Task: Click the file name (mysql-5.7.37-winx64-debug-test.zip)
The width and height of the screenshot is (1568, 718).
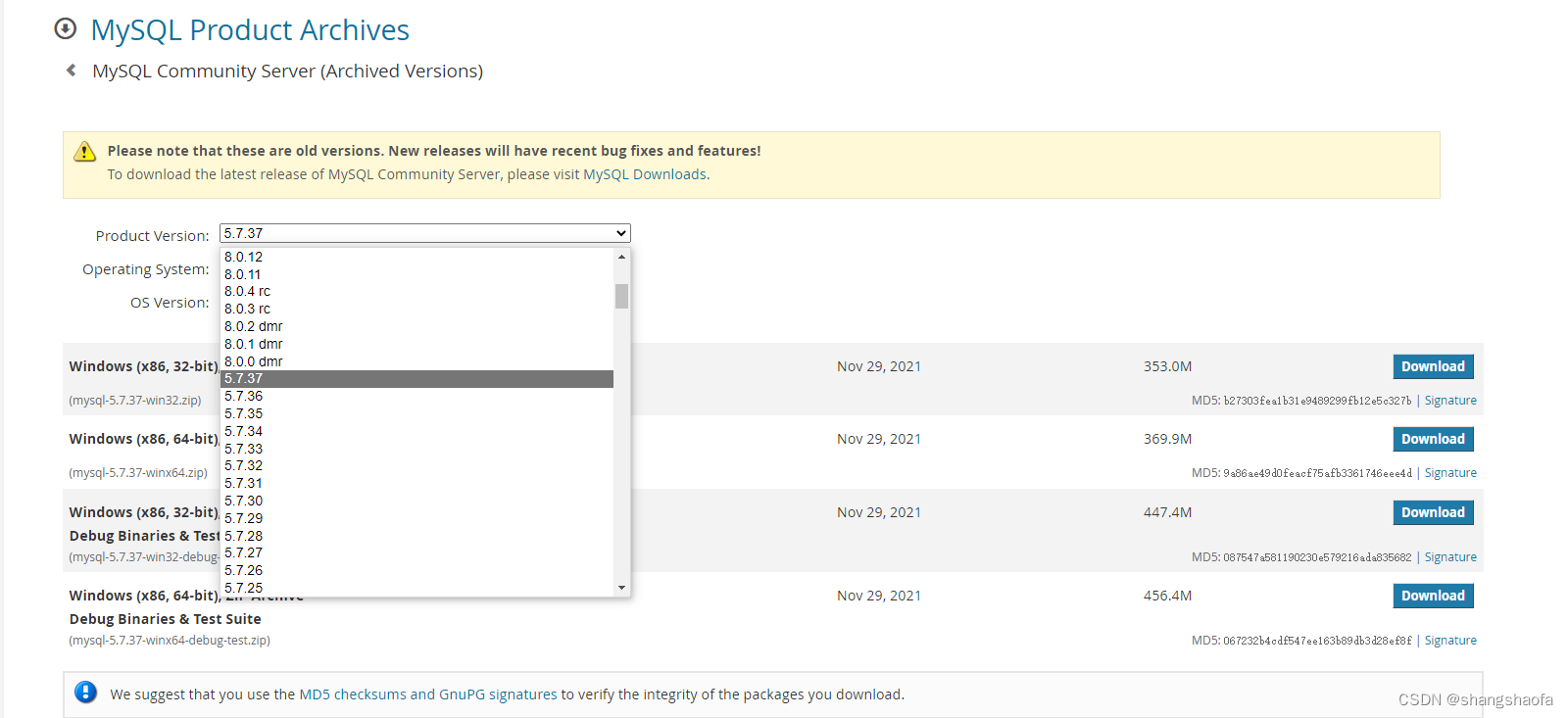Action: (170, 641)
